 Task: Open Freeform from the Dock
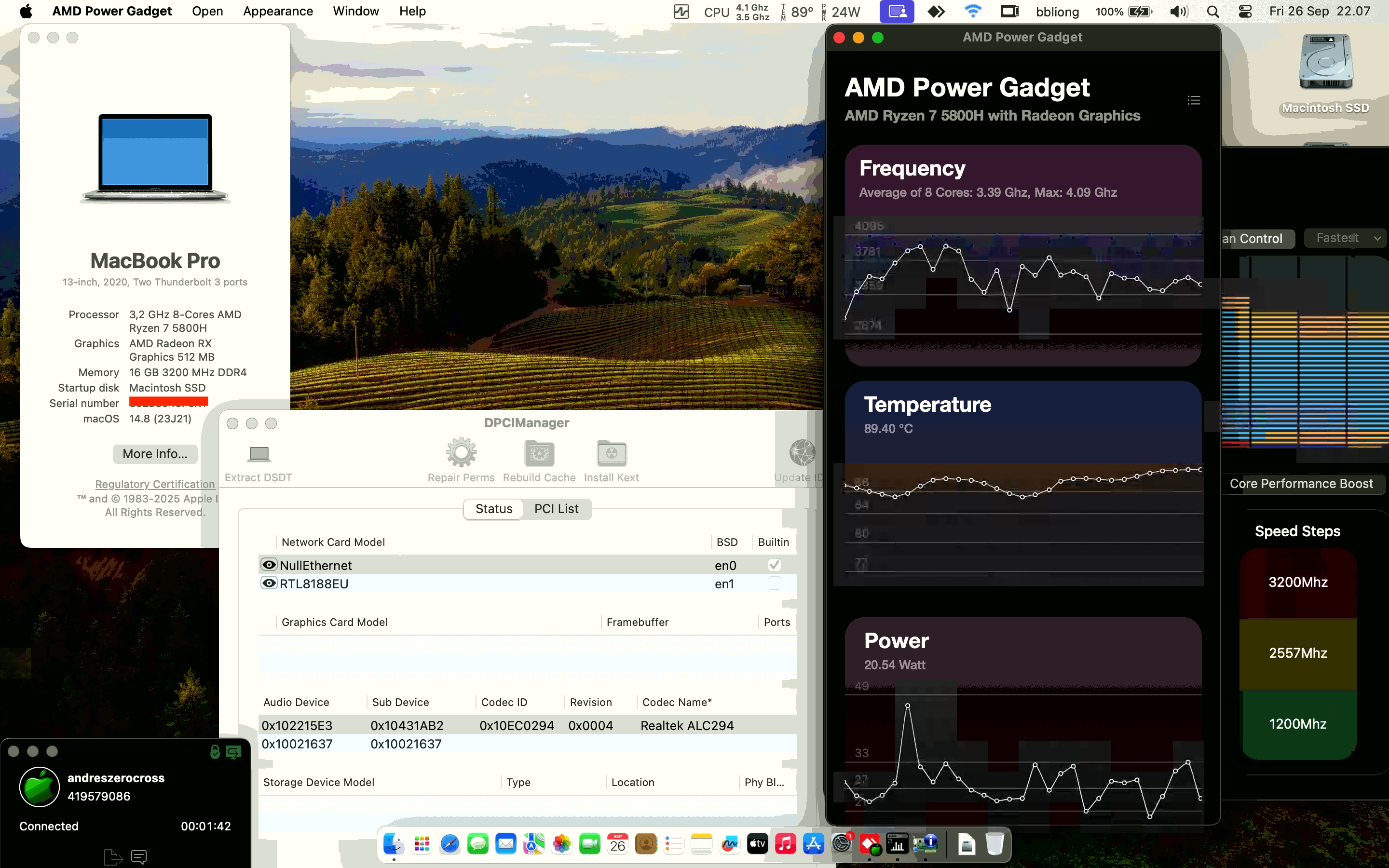click(730, 844)
